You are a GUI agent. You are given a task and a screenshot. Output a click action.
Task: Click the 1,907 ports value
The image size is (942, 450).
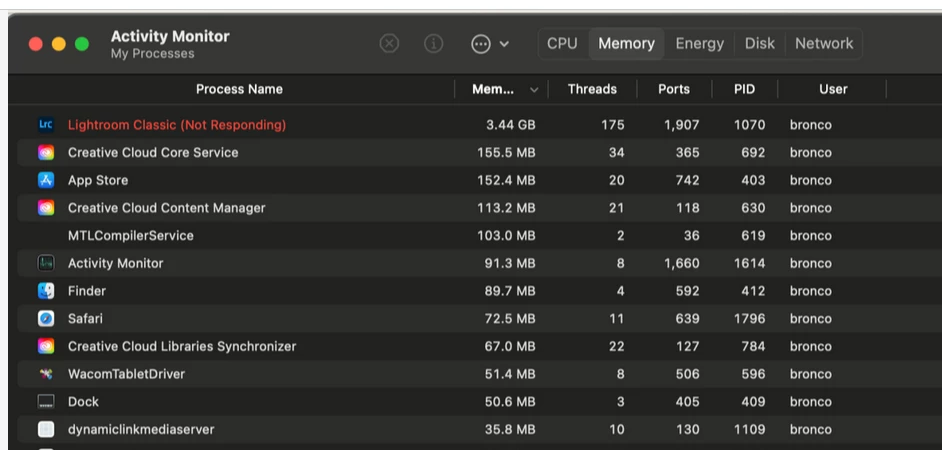coord(681,125)
